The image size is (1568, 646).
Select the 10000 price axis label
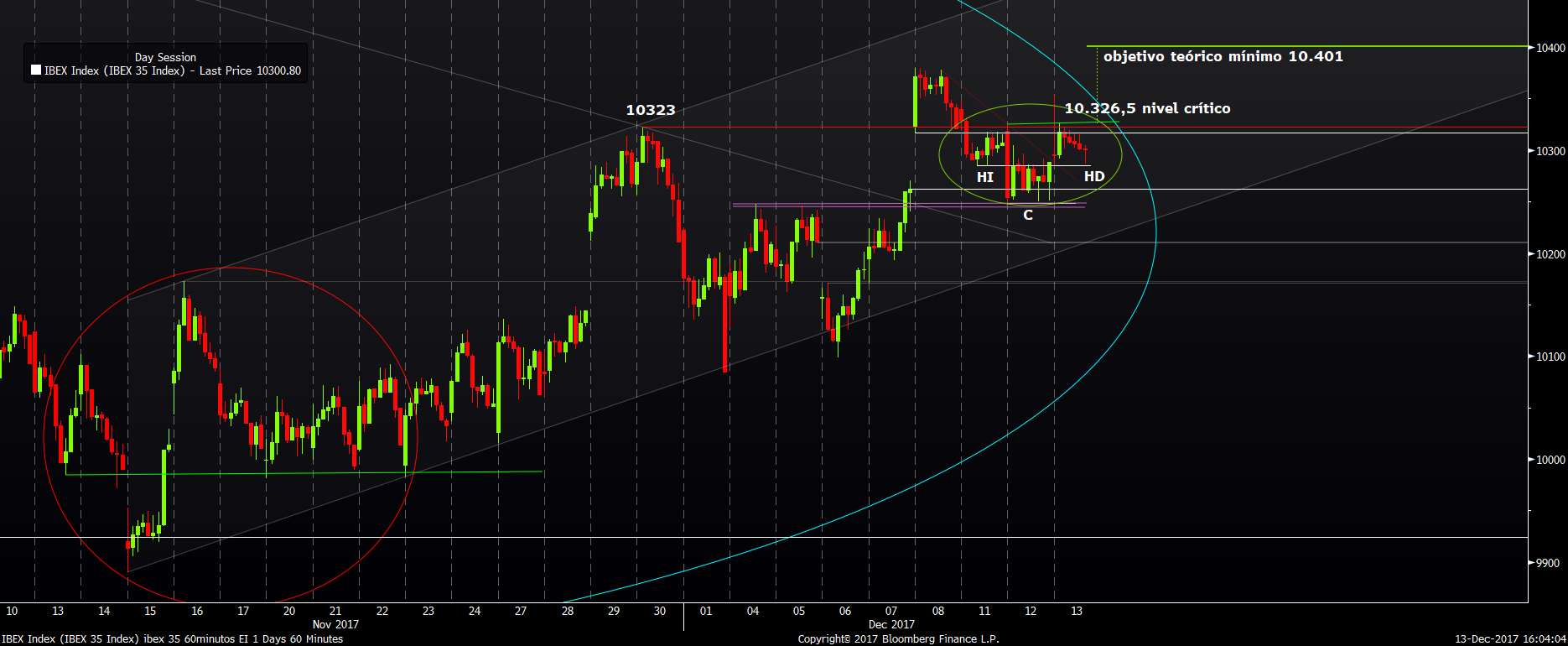tap(1550, 460)
